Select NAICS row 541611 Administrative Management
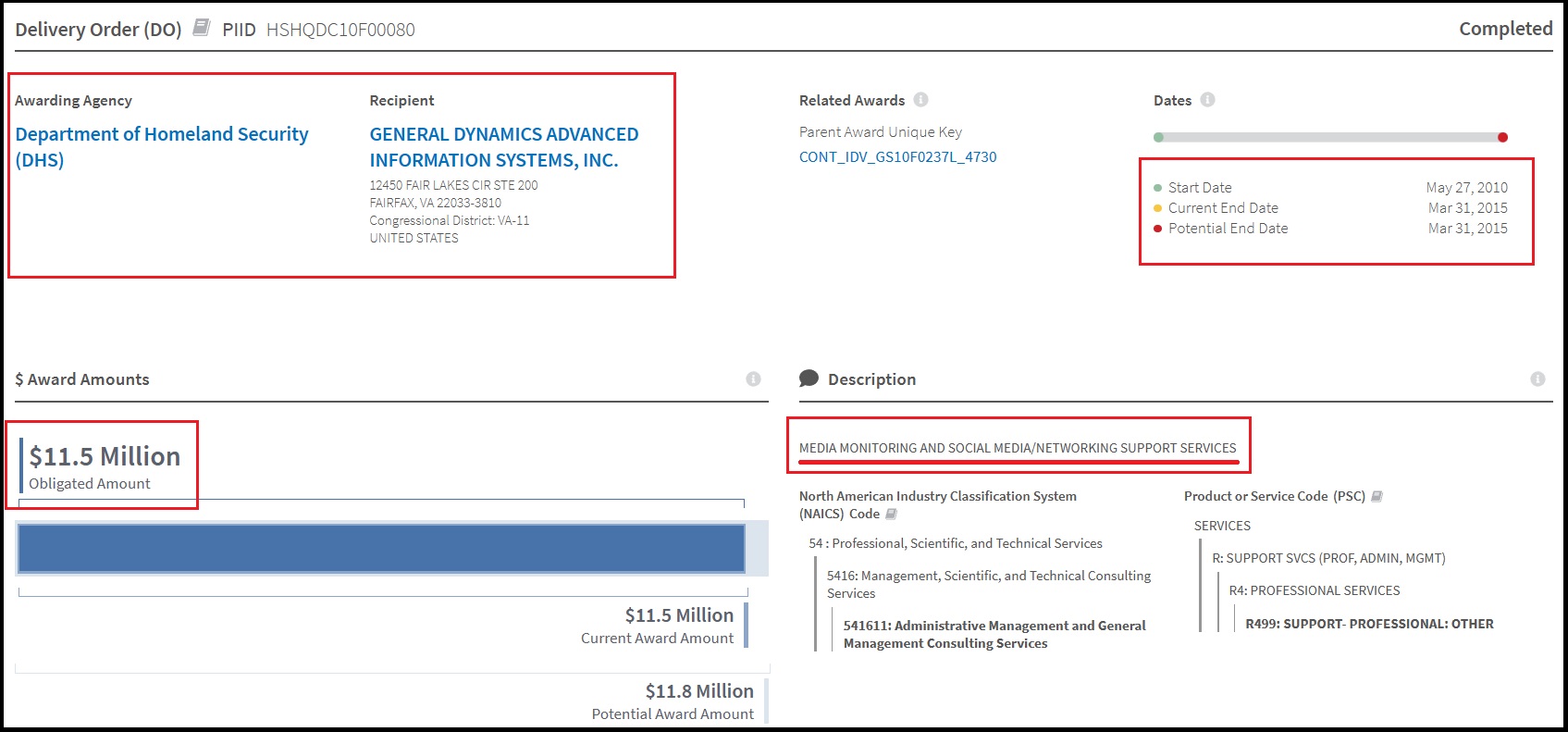 [994, 634]
